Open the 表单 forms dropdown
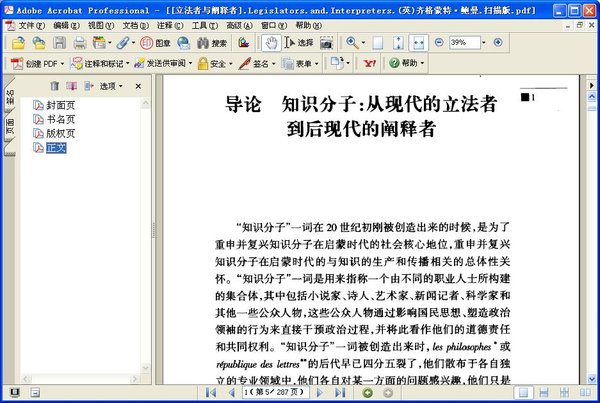Screen dimensions: 600x403 point(300,64)
